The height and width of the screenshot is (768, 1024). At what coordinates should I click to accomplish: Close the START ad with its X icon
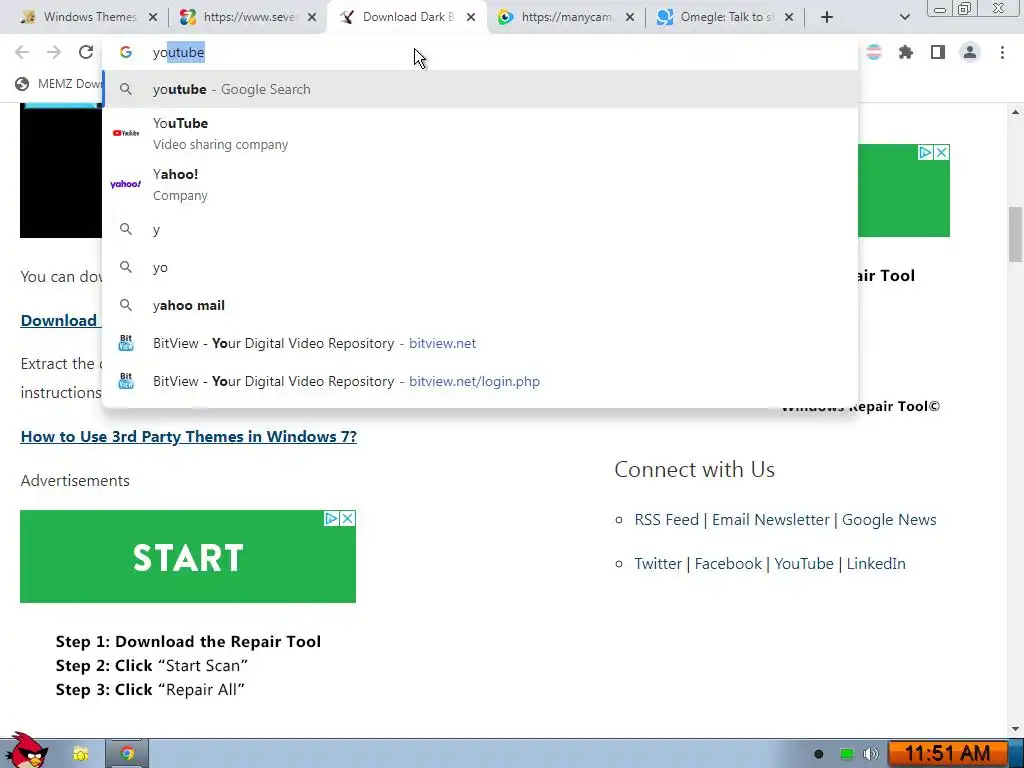click(348, 519)
